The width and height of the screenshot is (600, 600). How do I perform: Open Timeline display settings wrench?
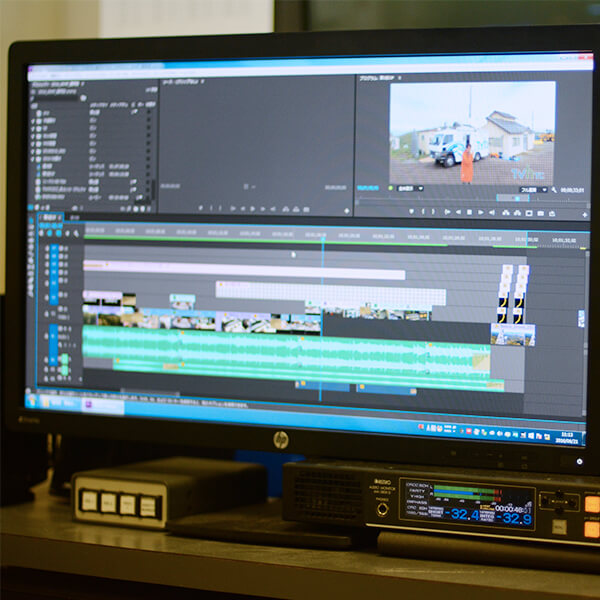tap(76, 233)
